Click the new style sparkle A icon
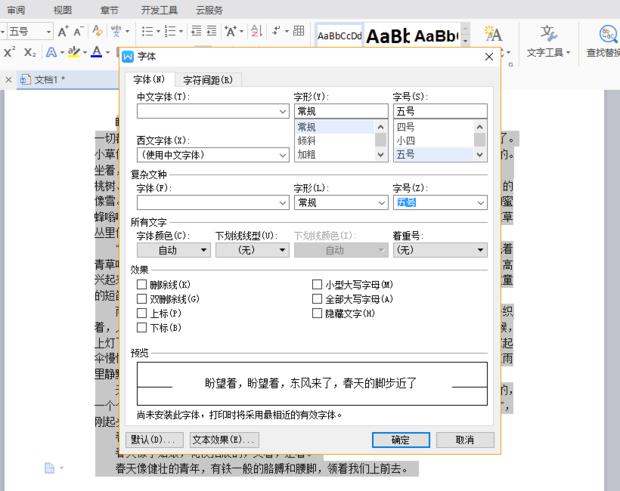This screenshot has height=491, width=620. pos(493,34)
